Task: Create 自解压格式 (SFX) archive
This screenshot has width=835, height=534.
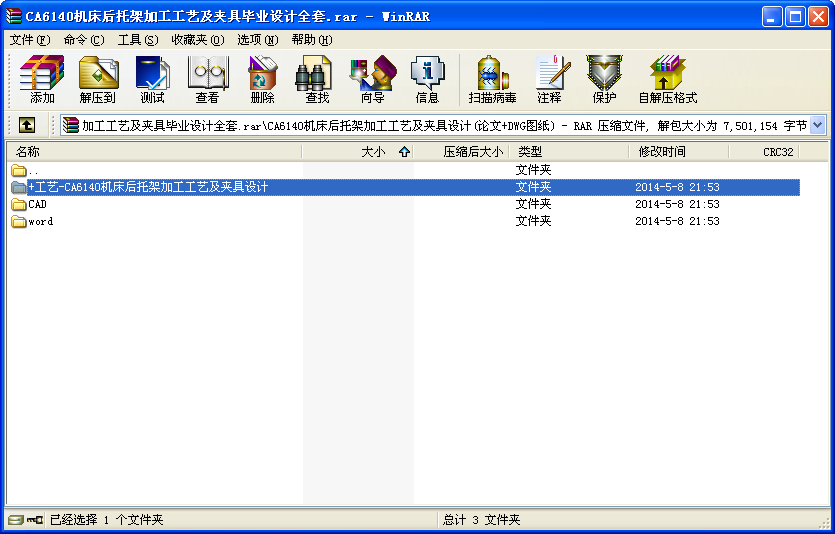Action: (667, 80)
